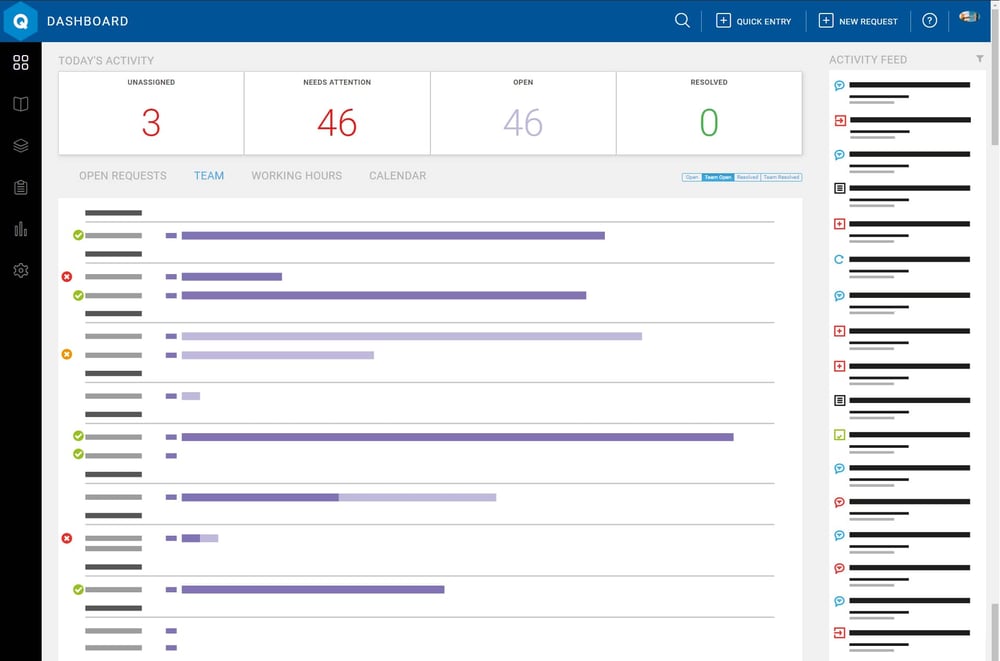Click the light purple bar beside orange warning icon
This screenshot has width=1000, height=661.
(277, 355)
